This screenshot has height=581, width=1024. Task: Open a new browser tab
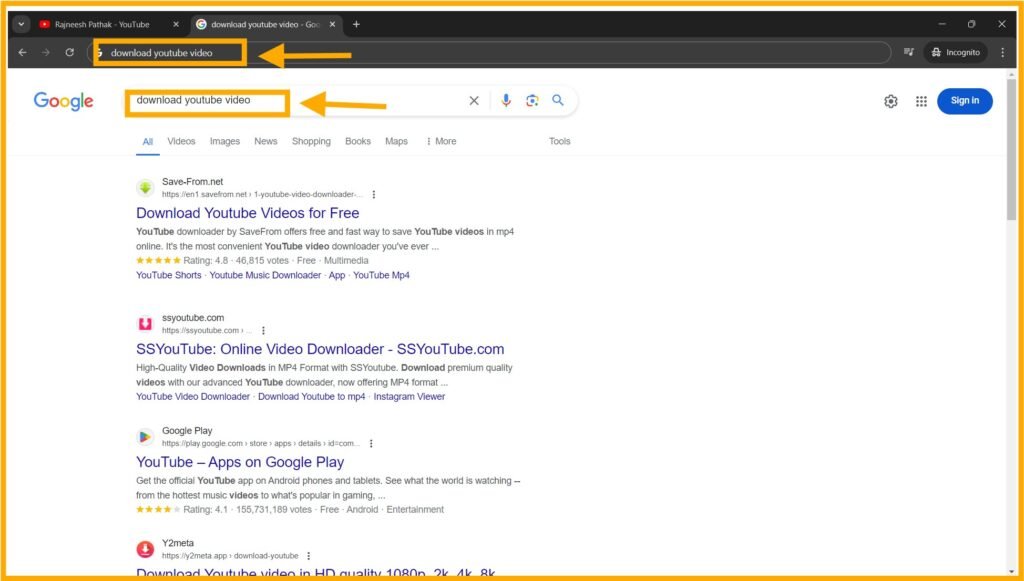coord(356,24)
